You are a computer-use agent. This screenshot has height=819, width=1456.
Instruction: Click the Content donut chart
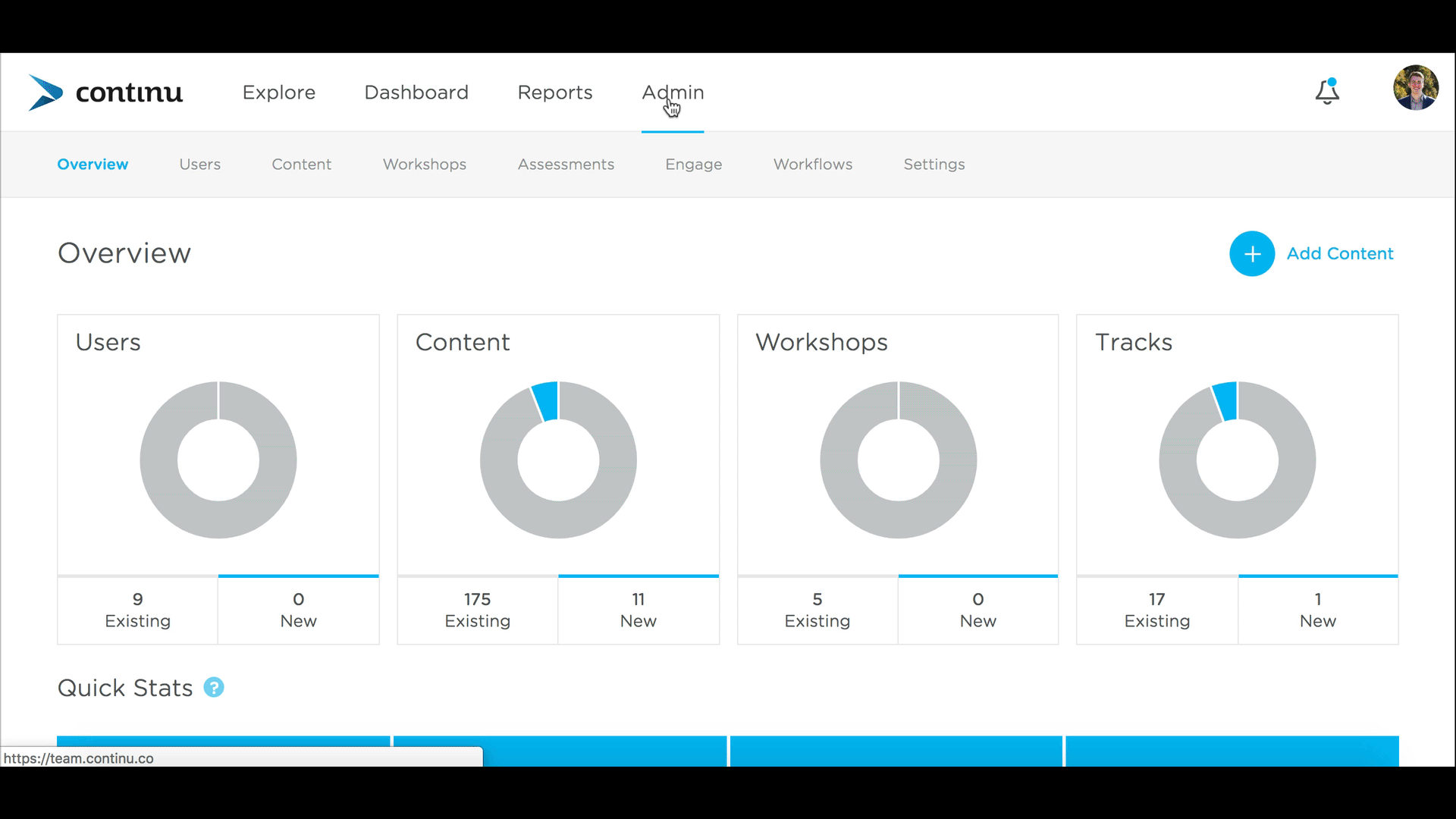click(x=558, y=460)
